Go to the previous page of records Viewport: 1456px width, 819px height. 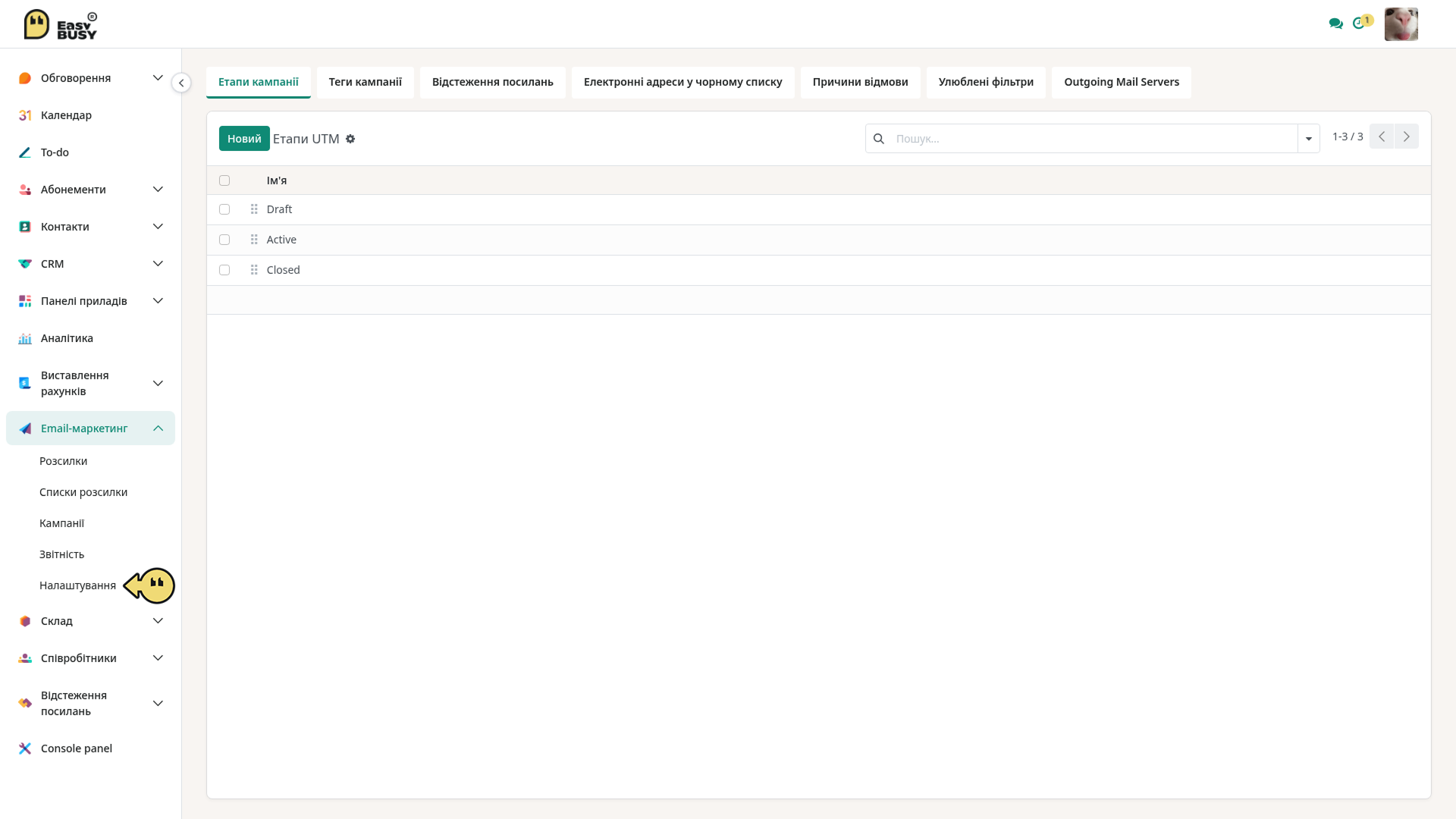[1382, 136]
